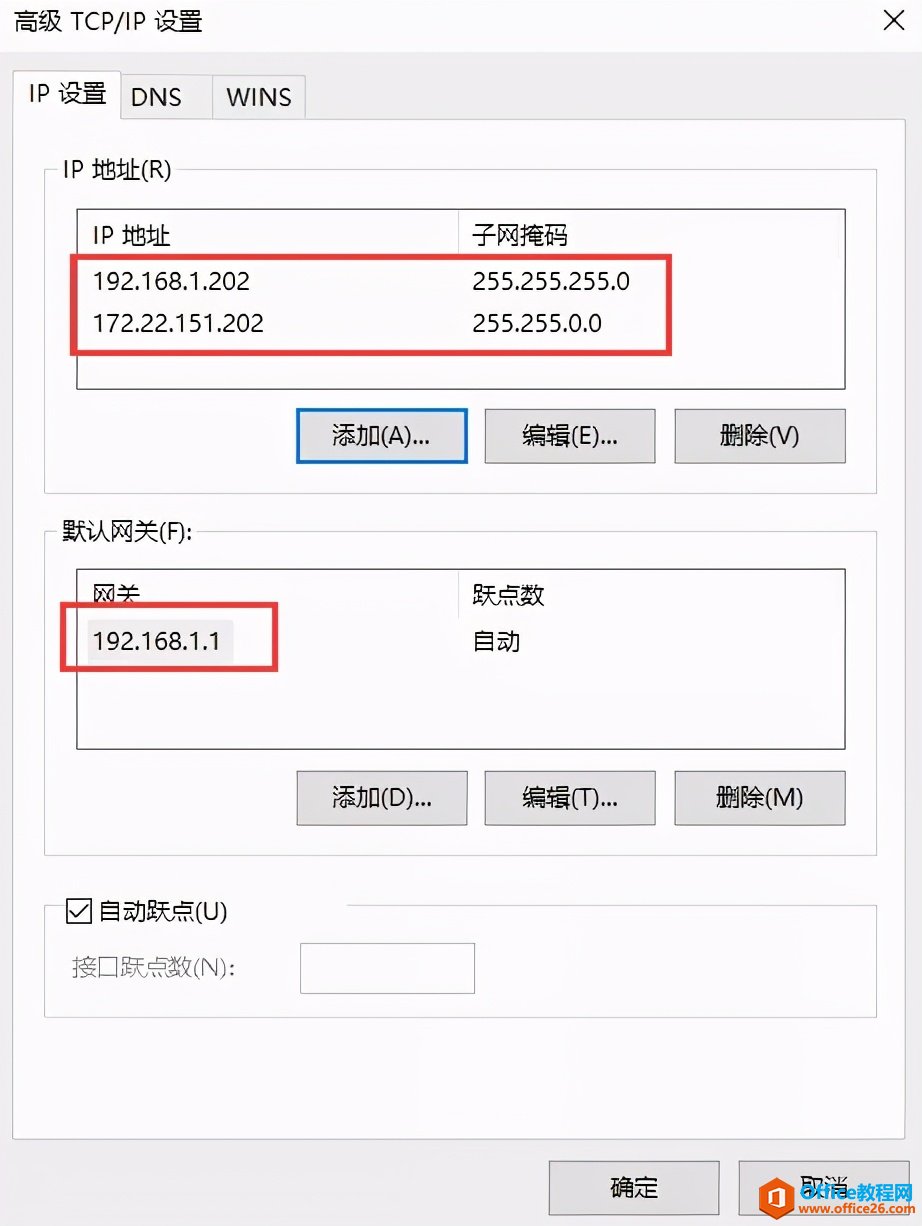Click 删除(M) to remove the gateway
Viewport: 922px width, 1226px height.
click(760, 797)
